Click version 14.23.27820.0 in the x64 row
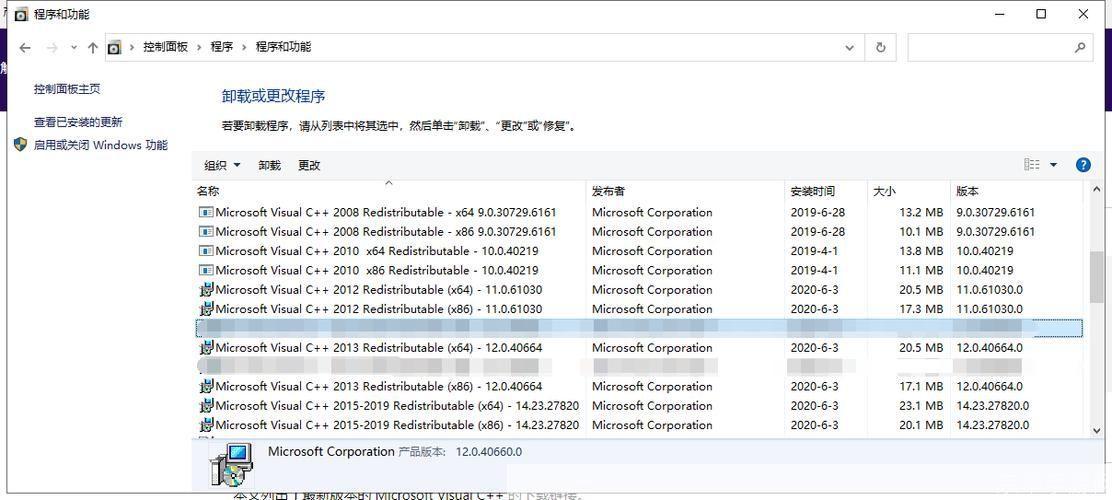Image resolution: width=1112 pixels, height=500 pixels. [x=992, y=406]
